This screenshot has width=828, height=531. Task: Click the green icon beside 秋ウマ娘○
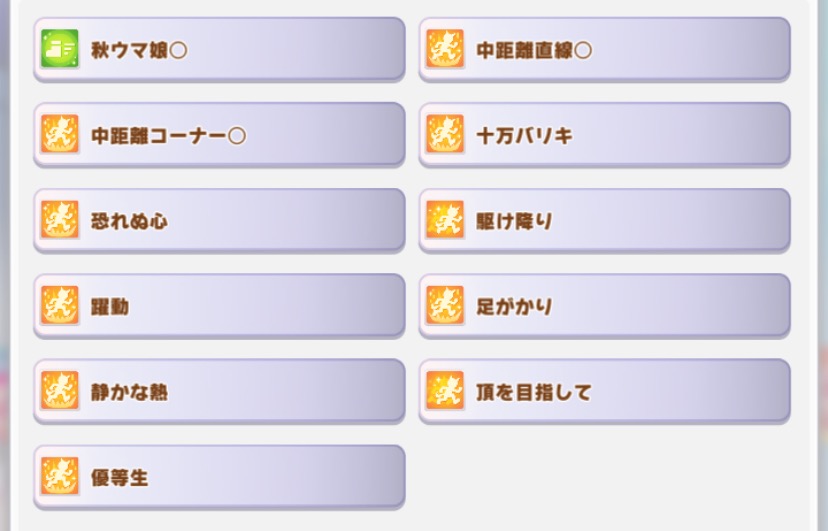(x=59, y=49)
